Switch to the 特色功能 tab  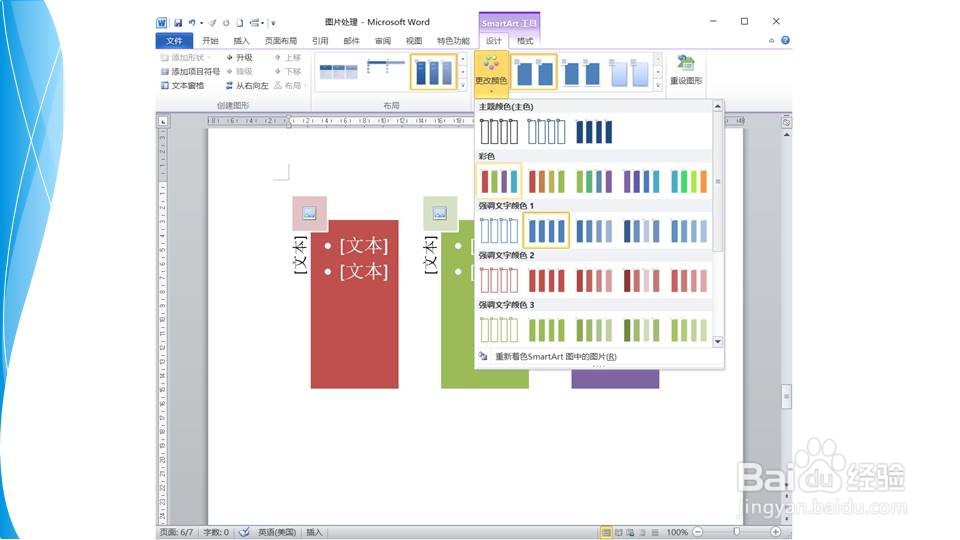453,40
